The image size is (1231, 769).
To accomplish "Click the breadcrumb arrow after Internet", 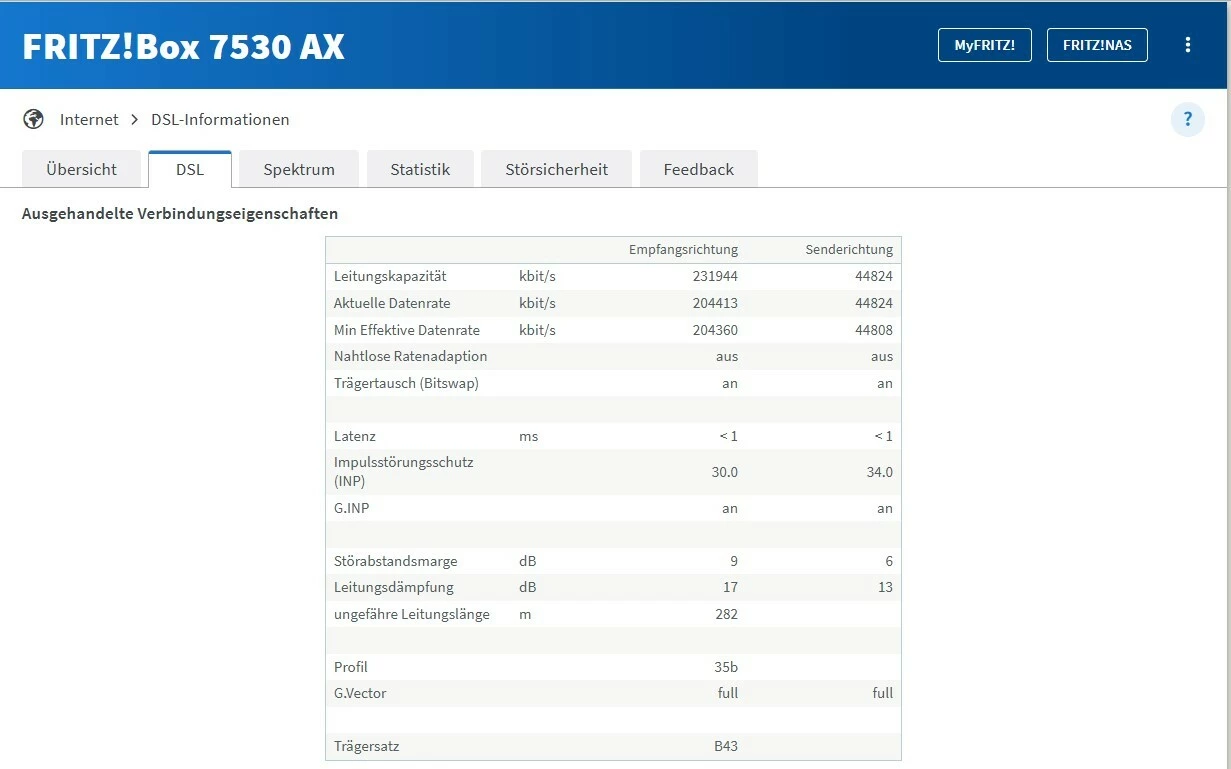I will (x=135, y=120).
